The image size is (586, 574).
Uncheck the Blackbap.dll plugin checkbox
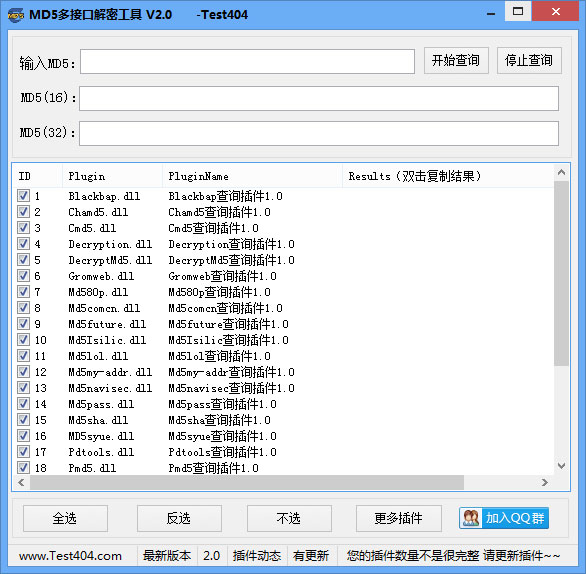coord(23,195)
